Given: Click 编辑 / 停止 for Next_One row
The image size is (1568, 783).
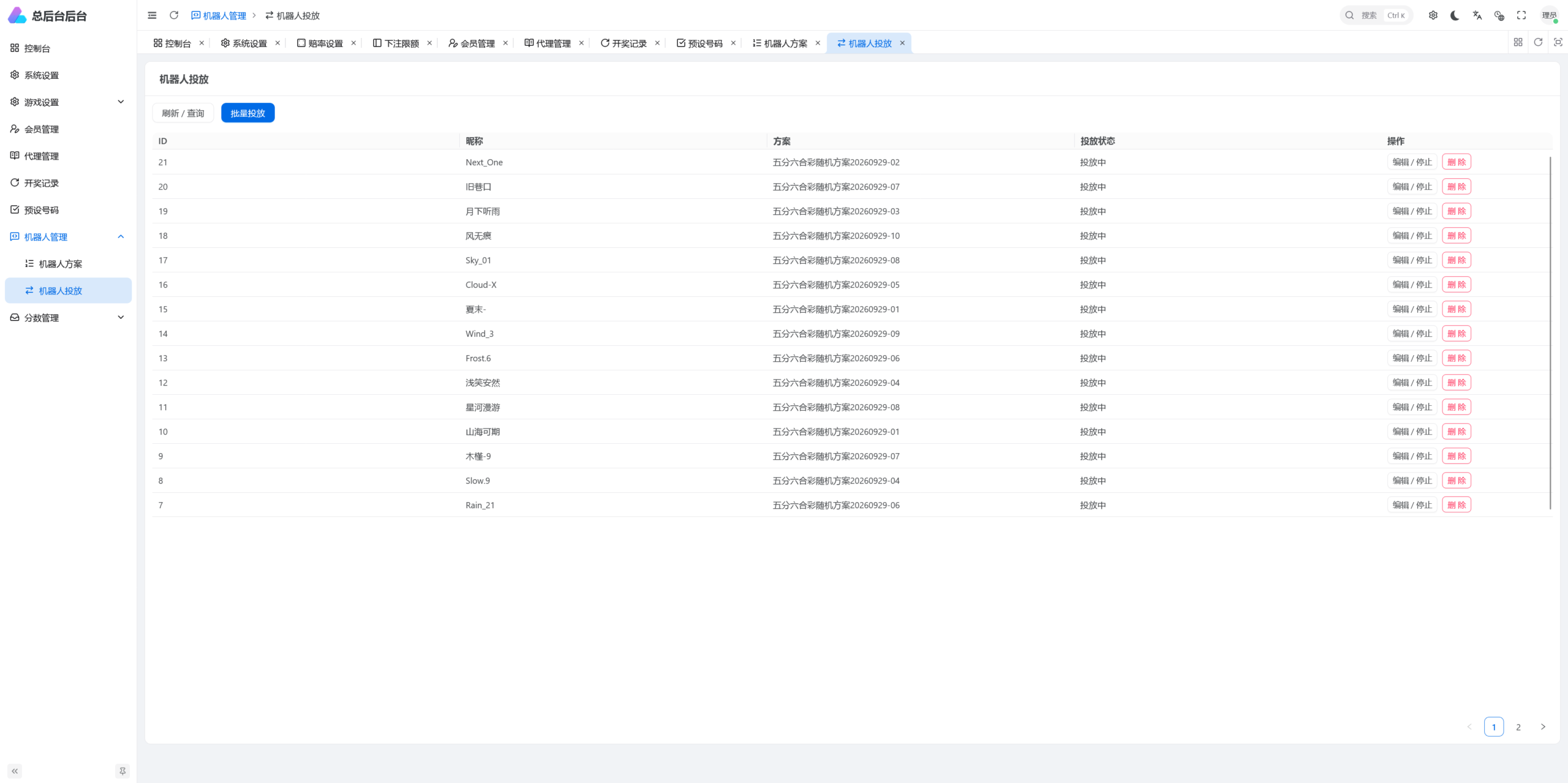Looking at the screenshot, I should click(x=1412, y=162).
